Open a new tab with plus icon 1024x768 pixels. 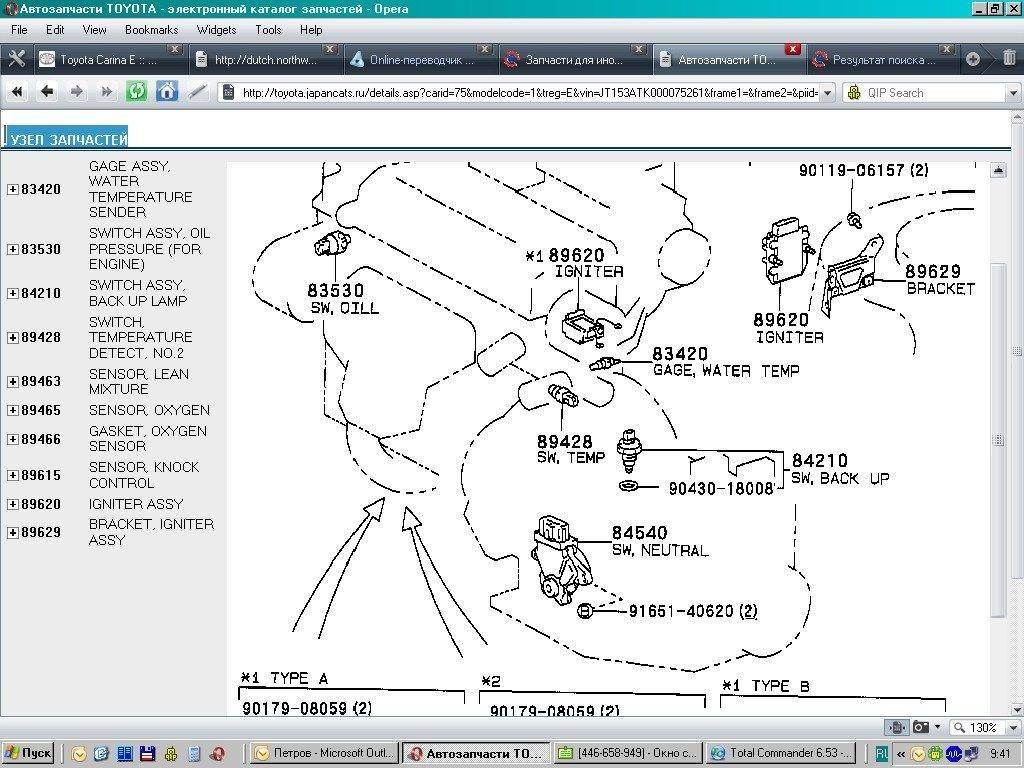tap(972, 59)
